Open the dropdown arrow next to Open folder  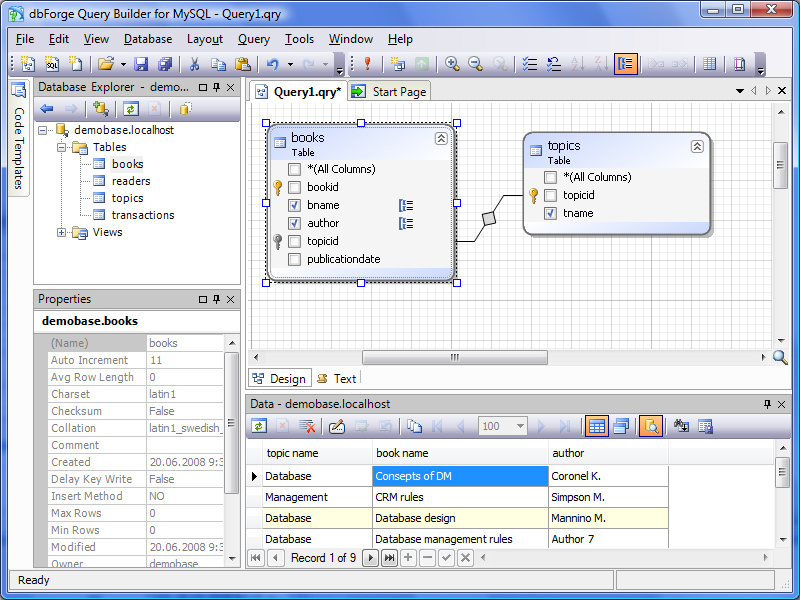point(123,64)
